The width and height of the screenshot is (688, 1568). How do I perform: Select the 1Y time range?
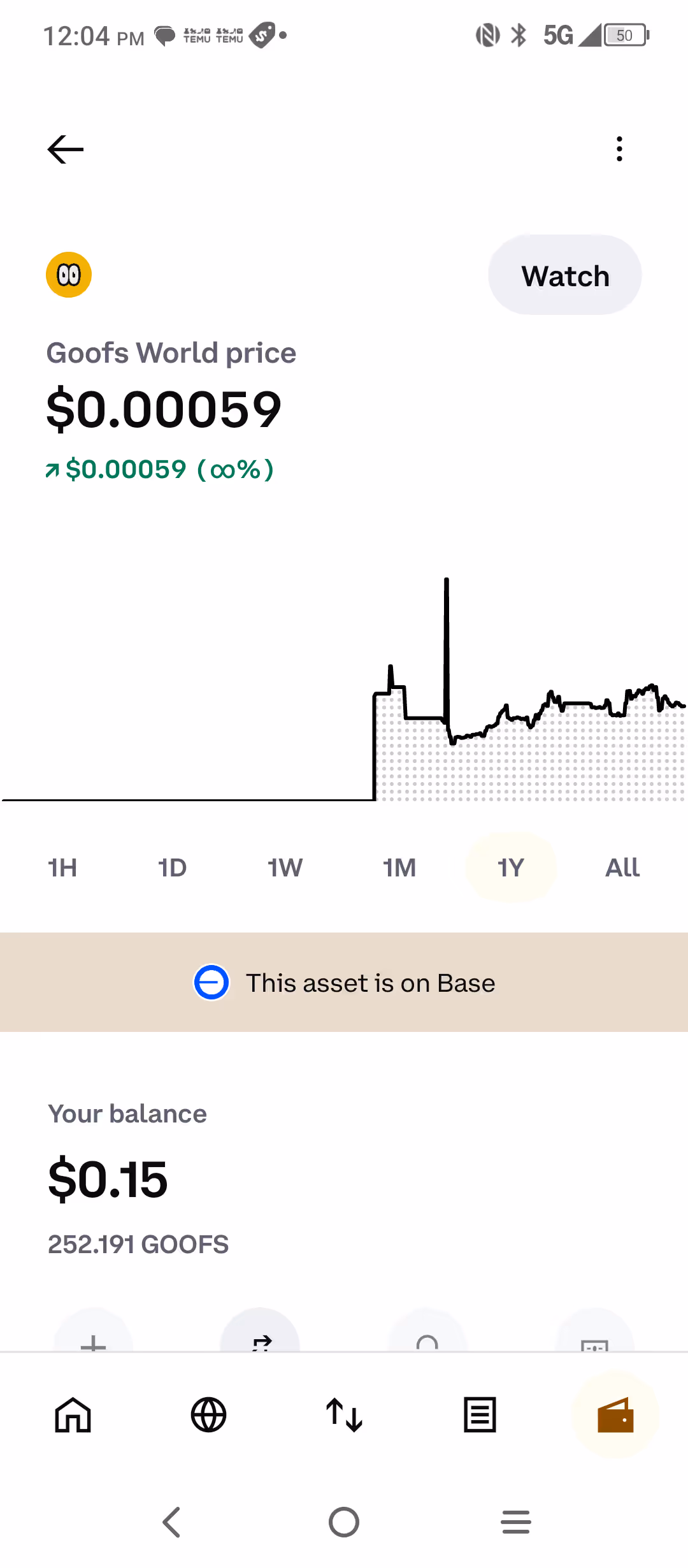[x=511, y=867]
